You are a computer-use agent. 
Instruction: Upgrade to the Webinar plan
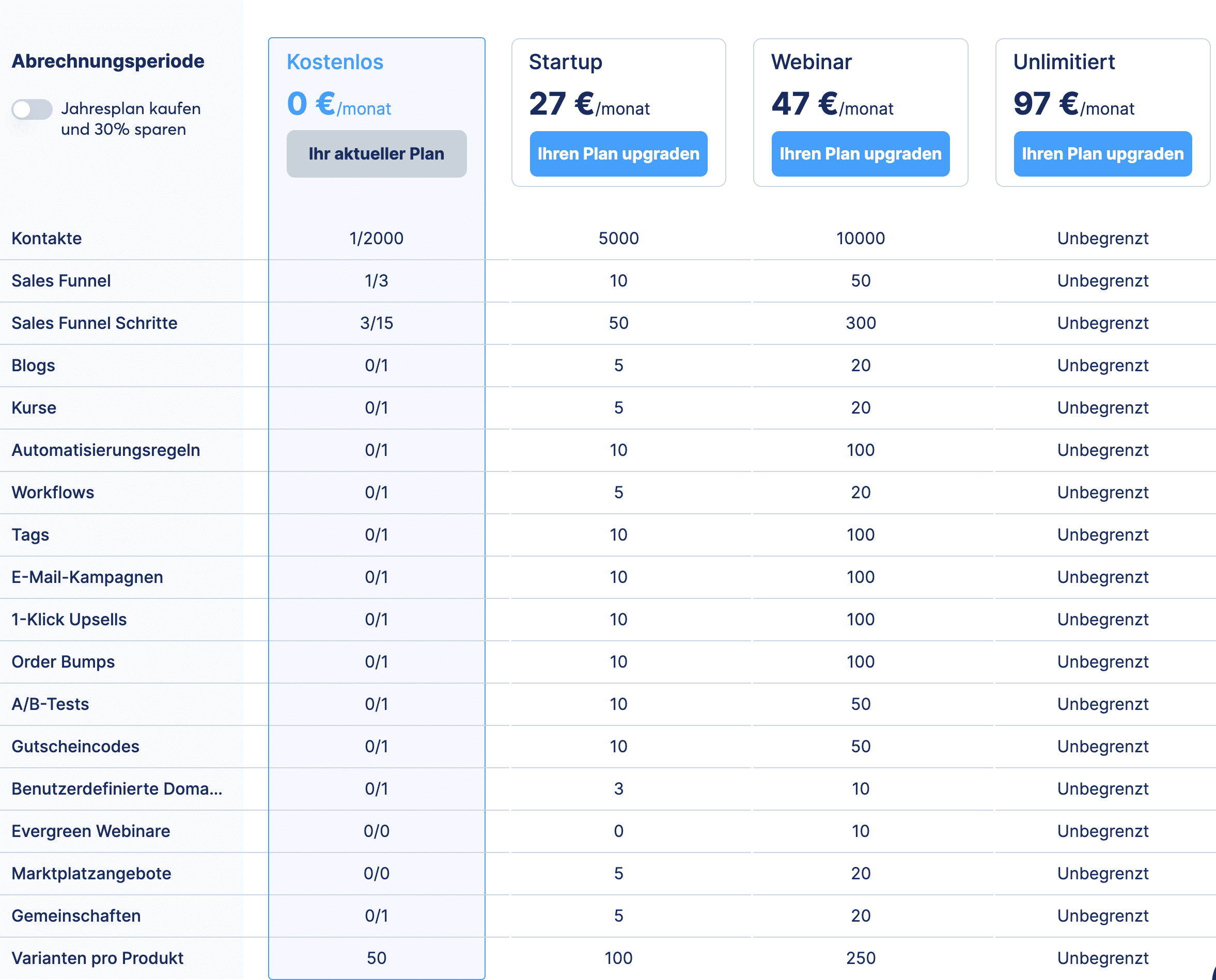pyautogui.click(x=860, y=153)
